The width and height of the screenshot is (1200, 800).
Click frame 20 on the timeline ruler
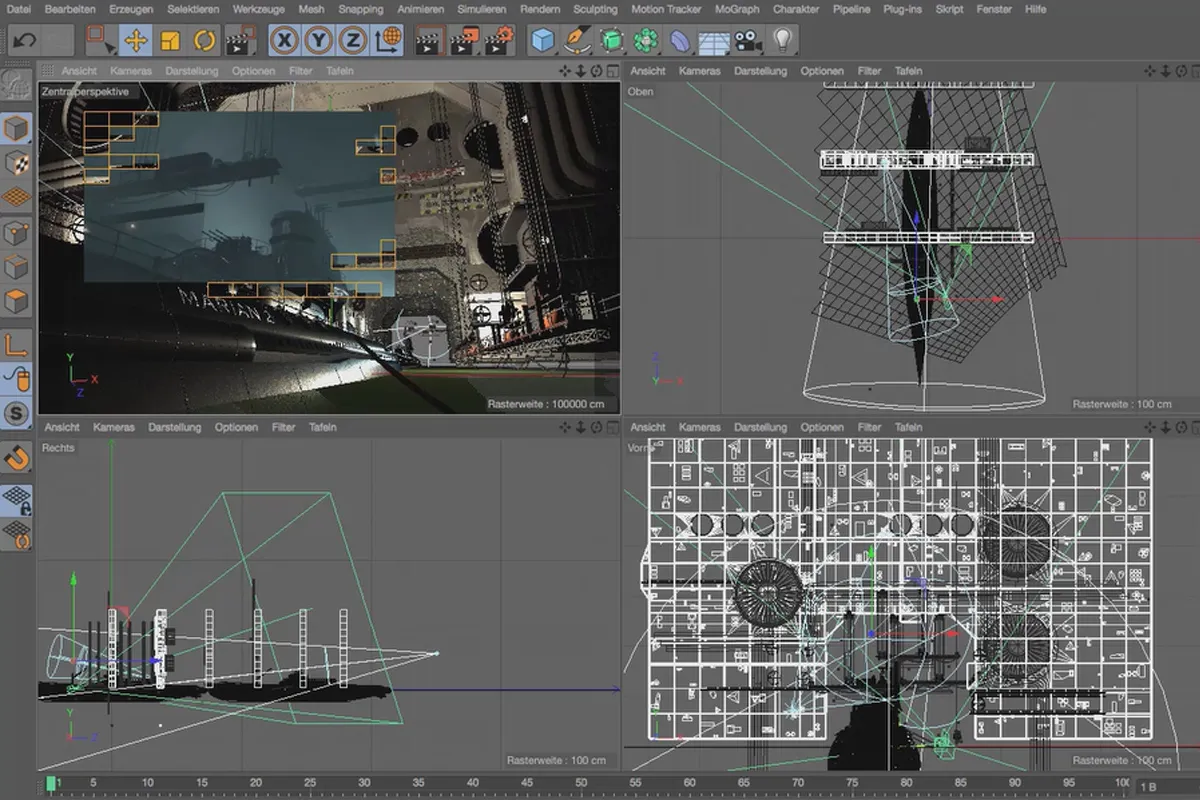pos(256,782)
